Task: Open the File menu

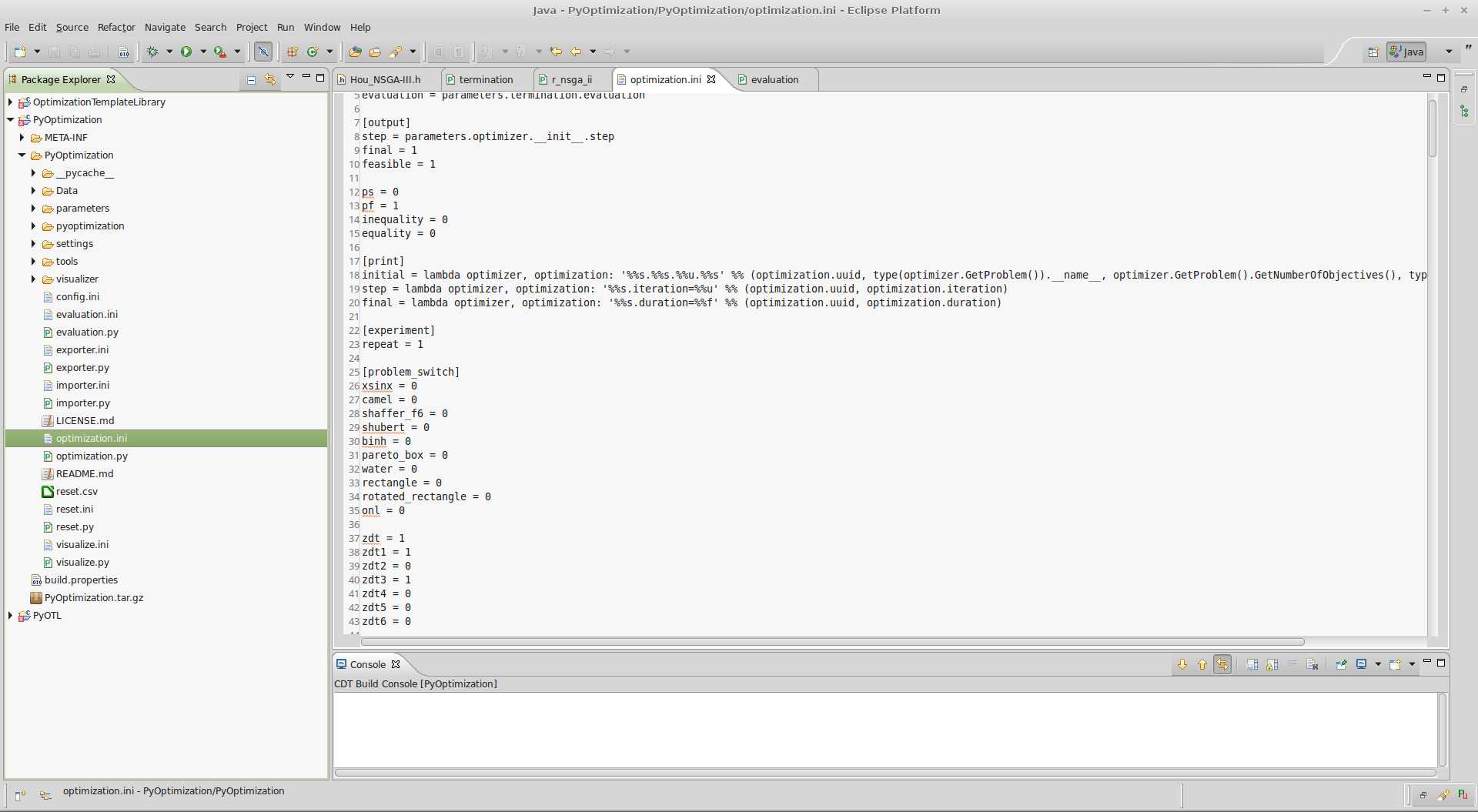Action: pyautogui.click(x=12, y=27)
